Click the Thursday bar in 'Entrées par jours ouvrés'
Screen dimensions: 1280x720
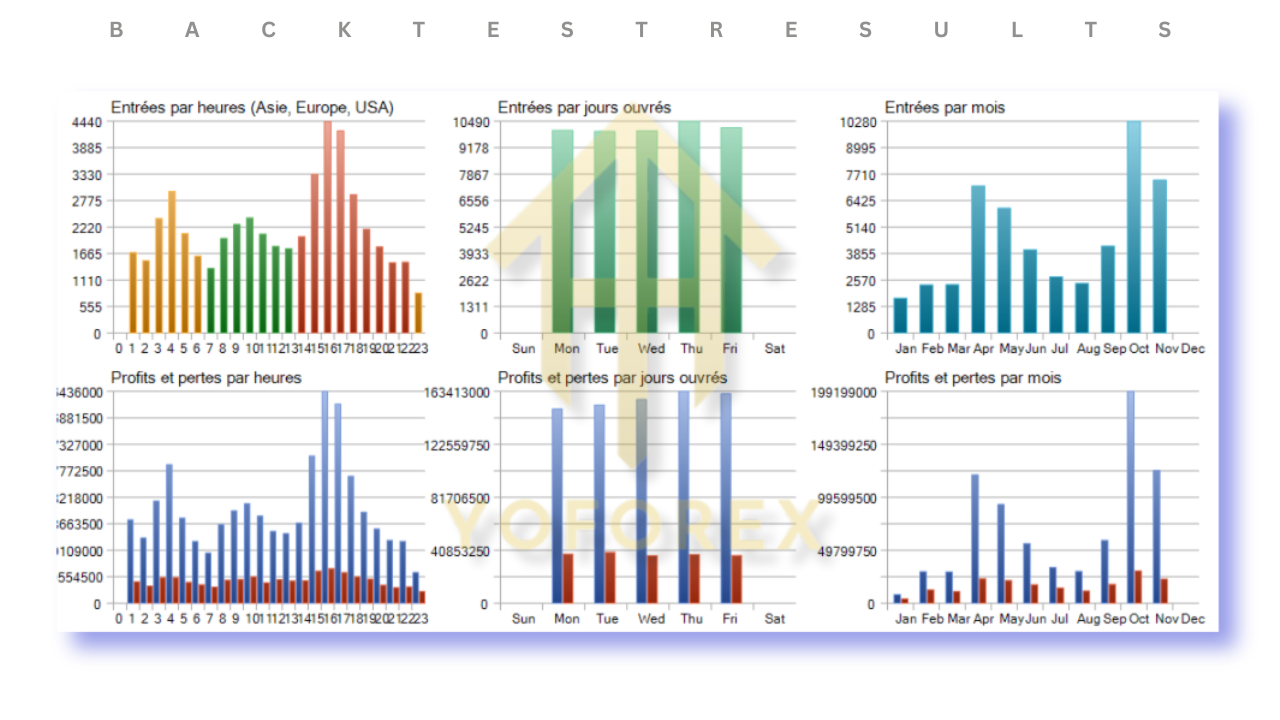coord(689,228)
